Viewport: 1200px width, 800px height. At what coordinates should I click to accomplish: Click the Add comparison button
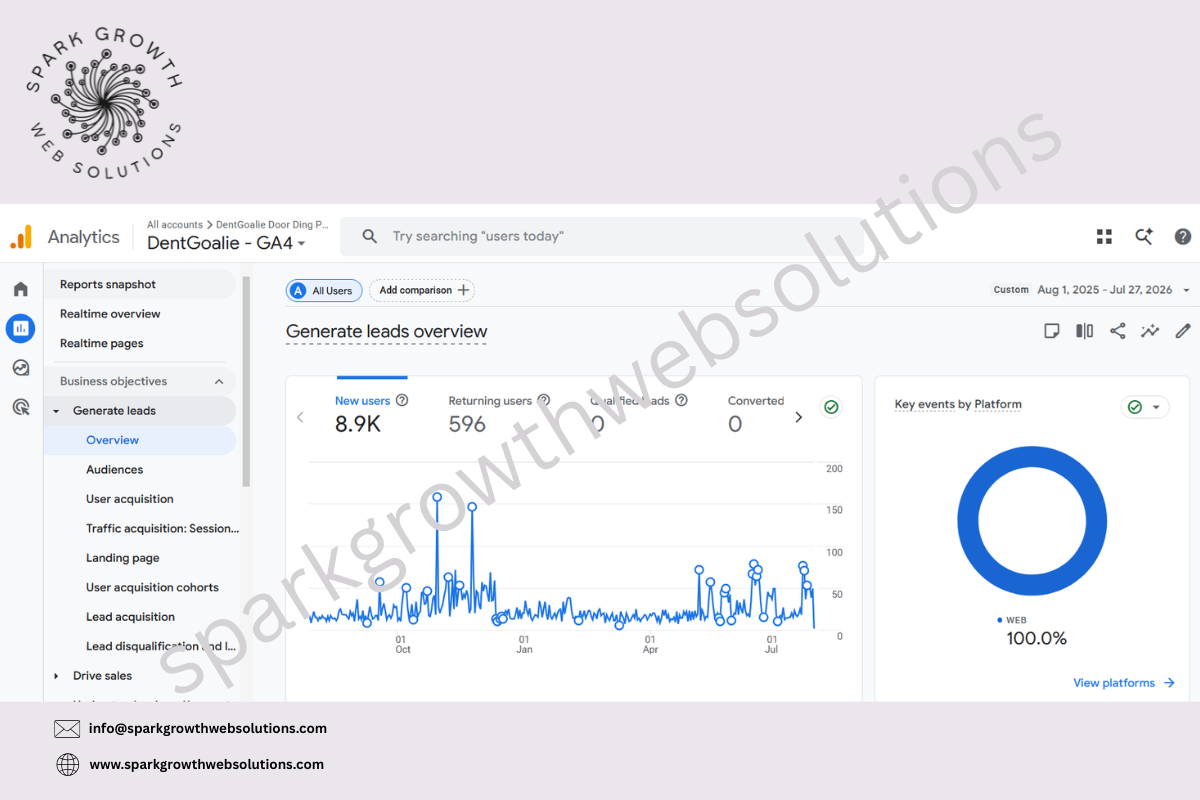tap(422, 290)
